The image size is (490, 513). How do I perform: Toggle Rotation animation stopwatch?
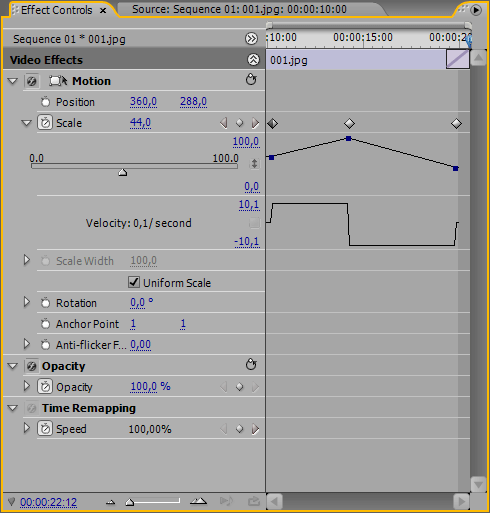coord(46,303)
